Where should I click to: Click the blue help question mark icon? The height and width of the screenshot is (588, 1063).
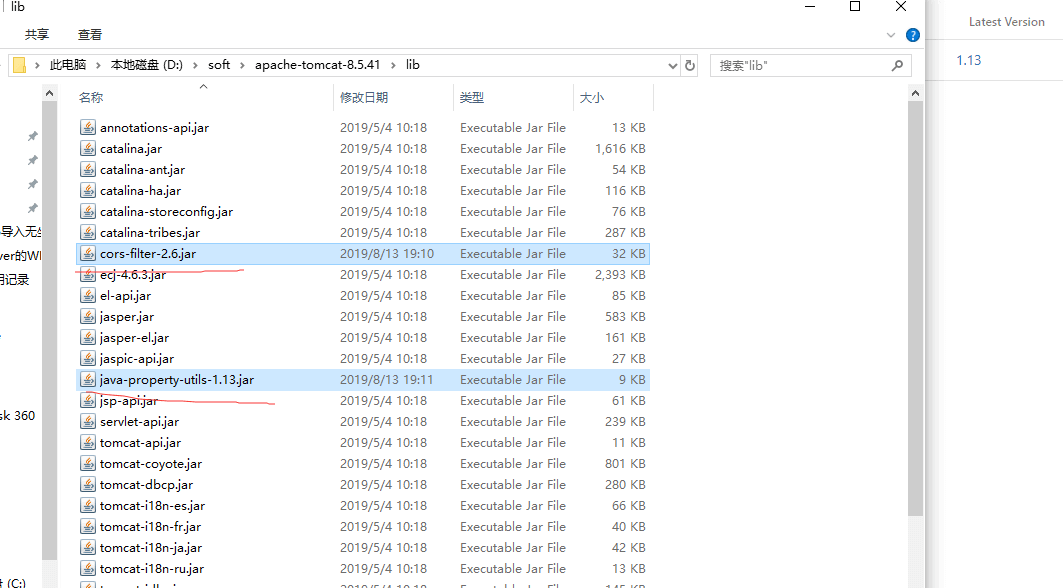(912, 35)
